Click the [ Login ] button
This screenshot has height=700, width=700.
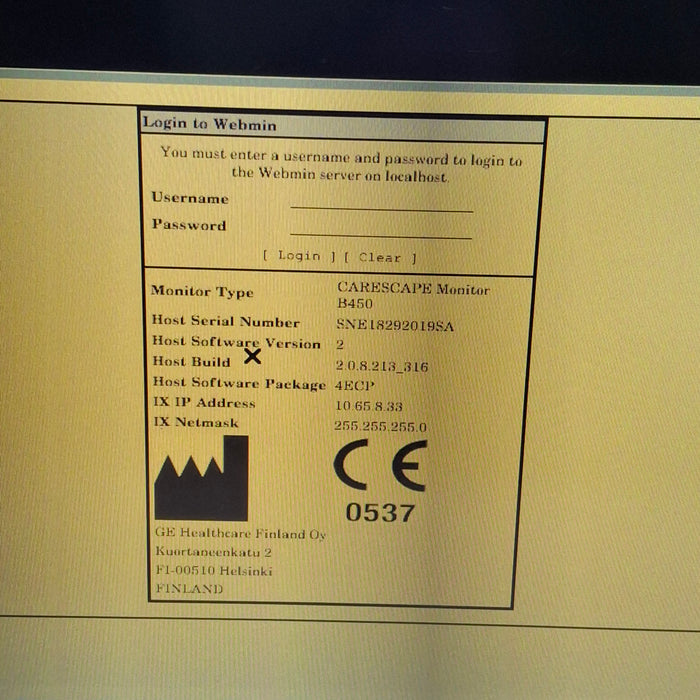click(299, 256)
